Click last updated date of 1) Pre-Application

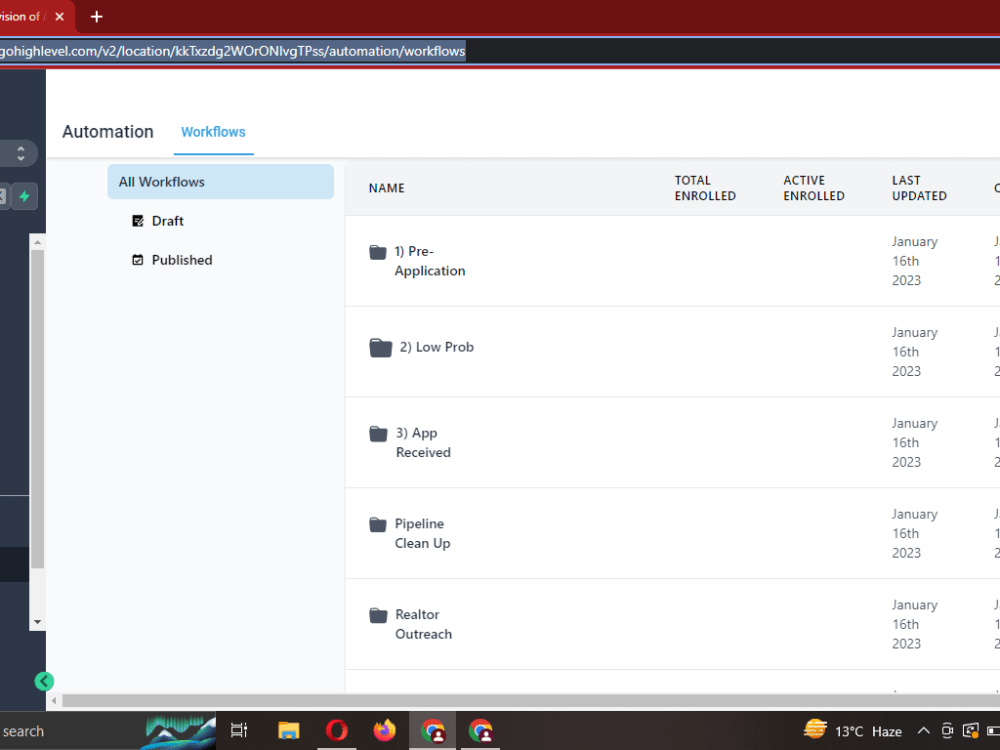915,261
